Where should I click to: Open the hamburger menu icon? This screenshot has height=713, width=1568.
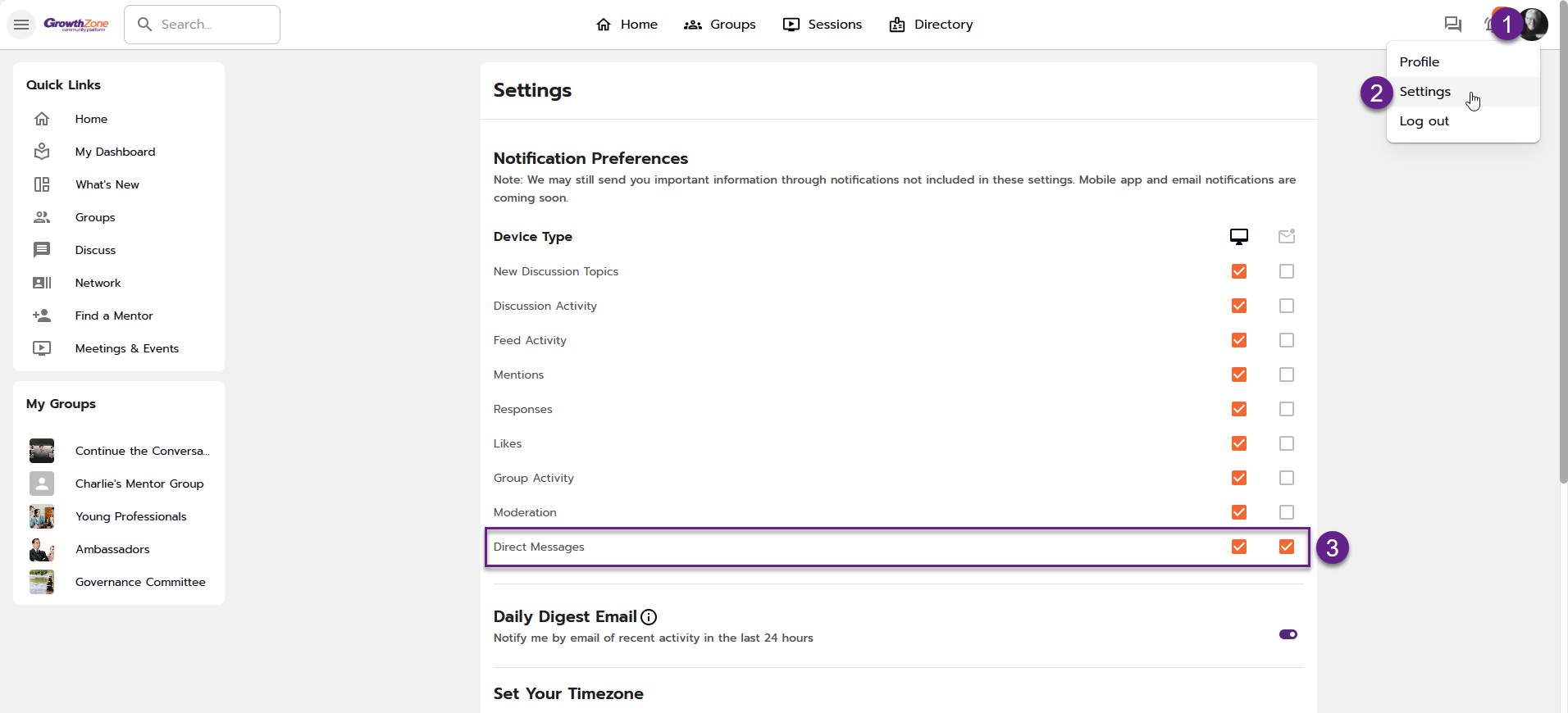click(x=21, y=25)
